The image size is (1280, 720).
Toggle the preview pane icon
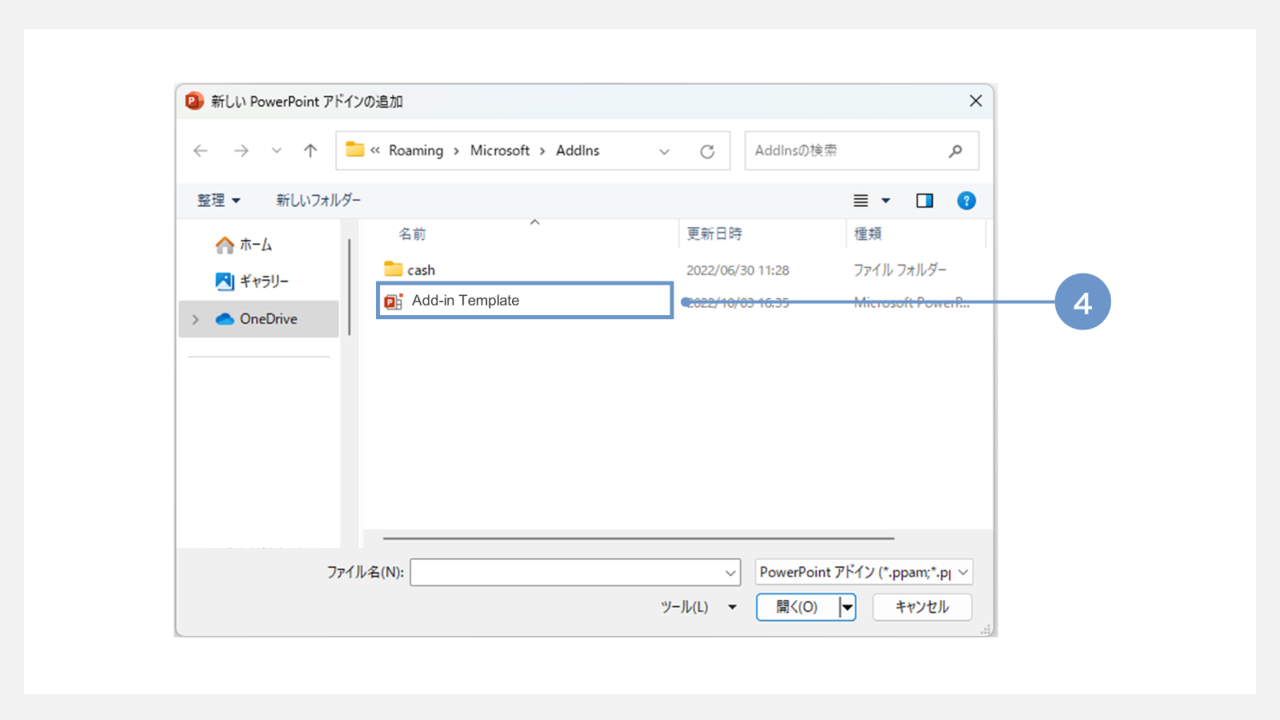(x=924, y=200)
